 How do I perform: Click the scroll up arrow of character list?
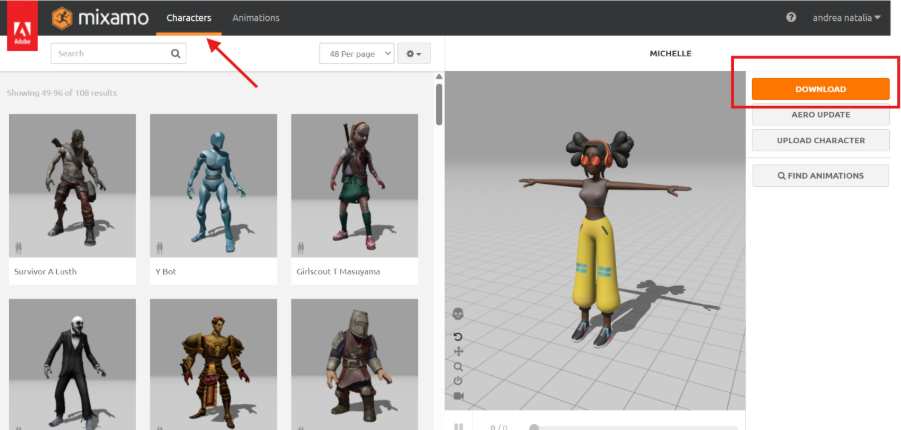(x=439, y=76)
